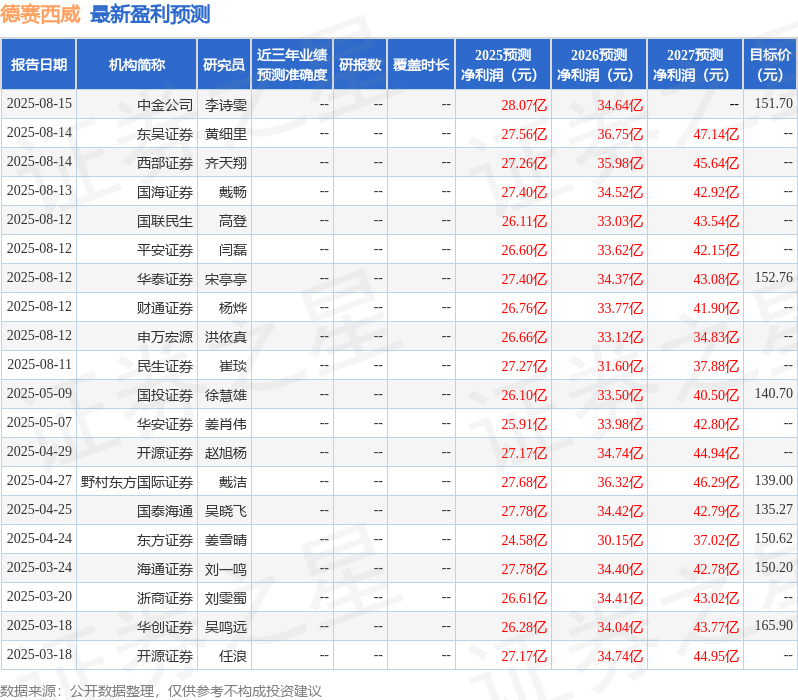Image resolution: width=798 pixels, height=700 pixels.
Task: Click analyst name 高登
Action: pyautogui.click(x=233, y=221)
